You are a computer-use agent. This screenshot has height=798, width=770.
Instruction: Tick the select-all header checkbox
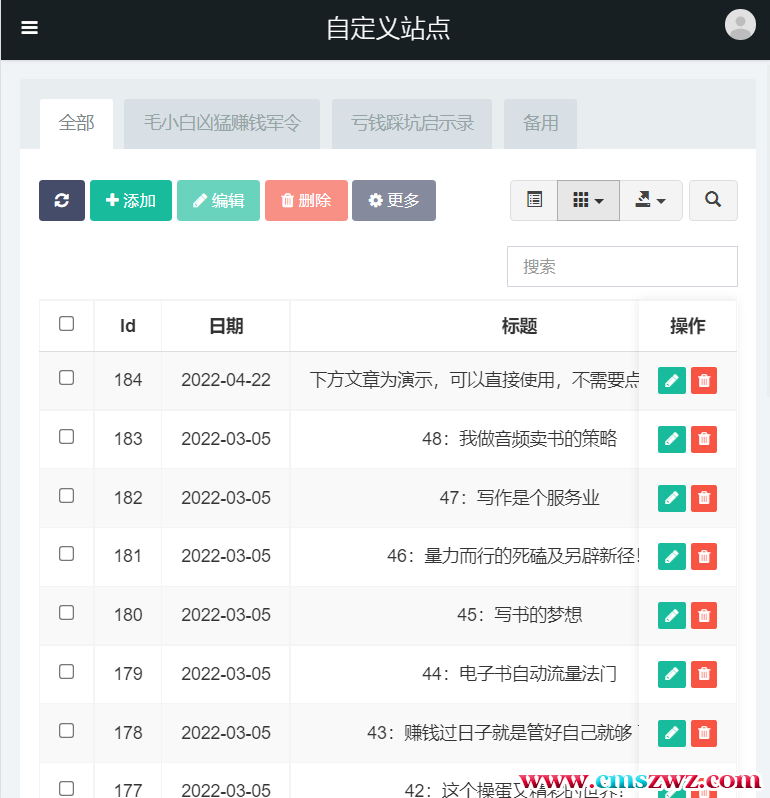(66, 324)
